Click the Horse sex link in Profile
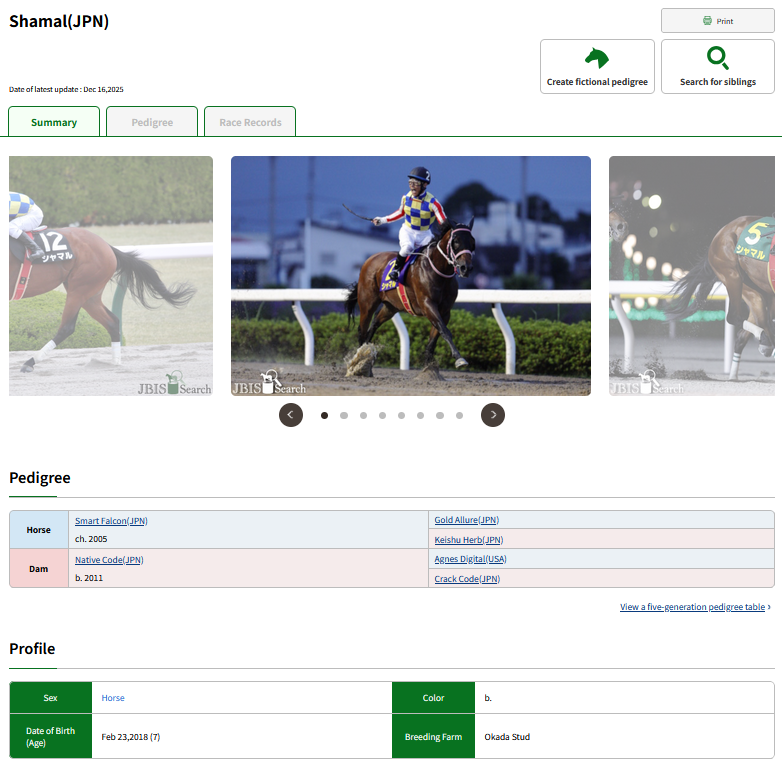 113,698
